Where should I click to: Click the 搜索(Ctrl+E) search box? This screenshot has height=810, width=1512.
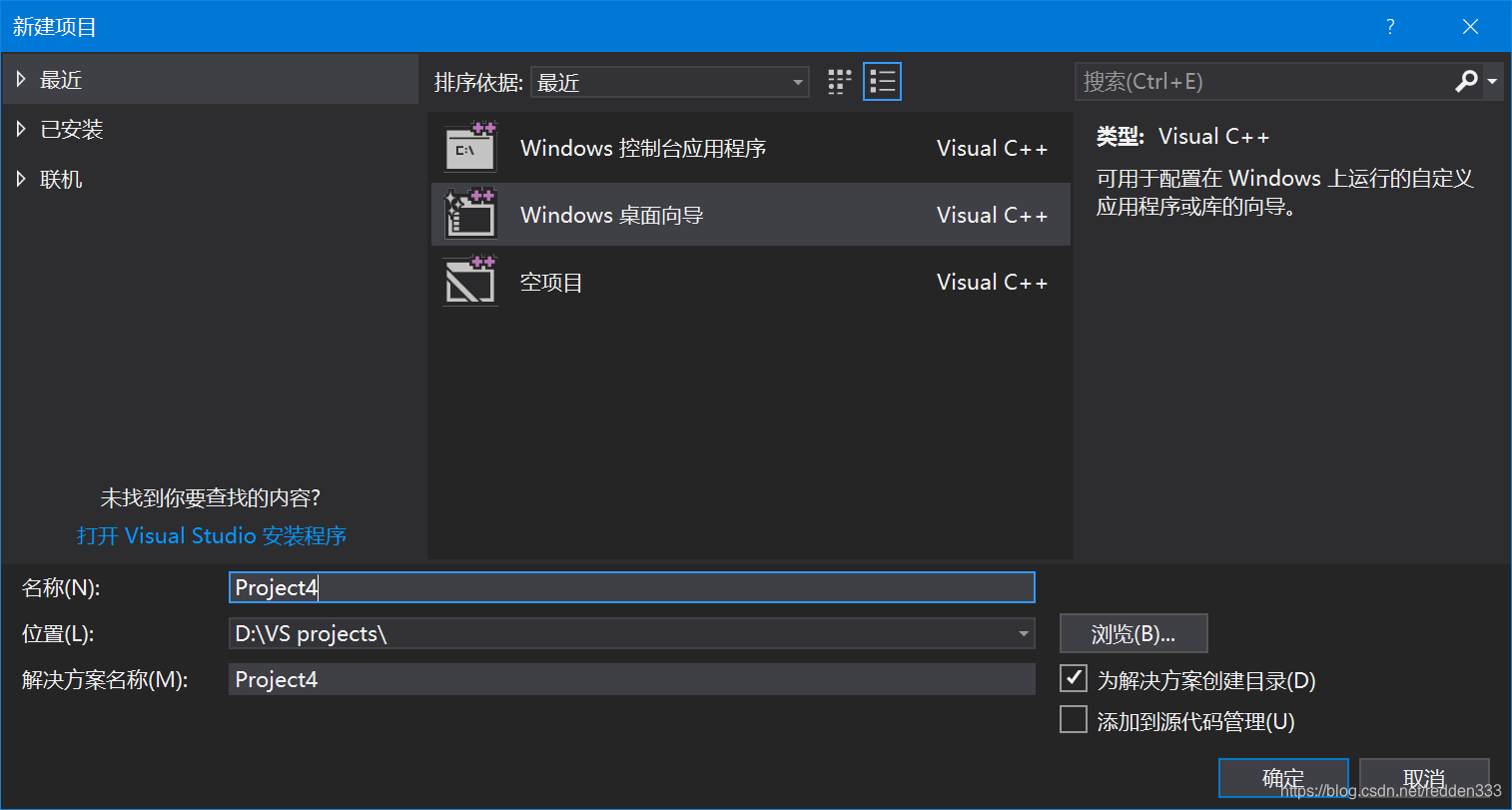[x=1263, y=81]
